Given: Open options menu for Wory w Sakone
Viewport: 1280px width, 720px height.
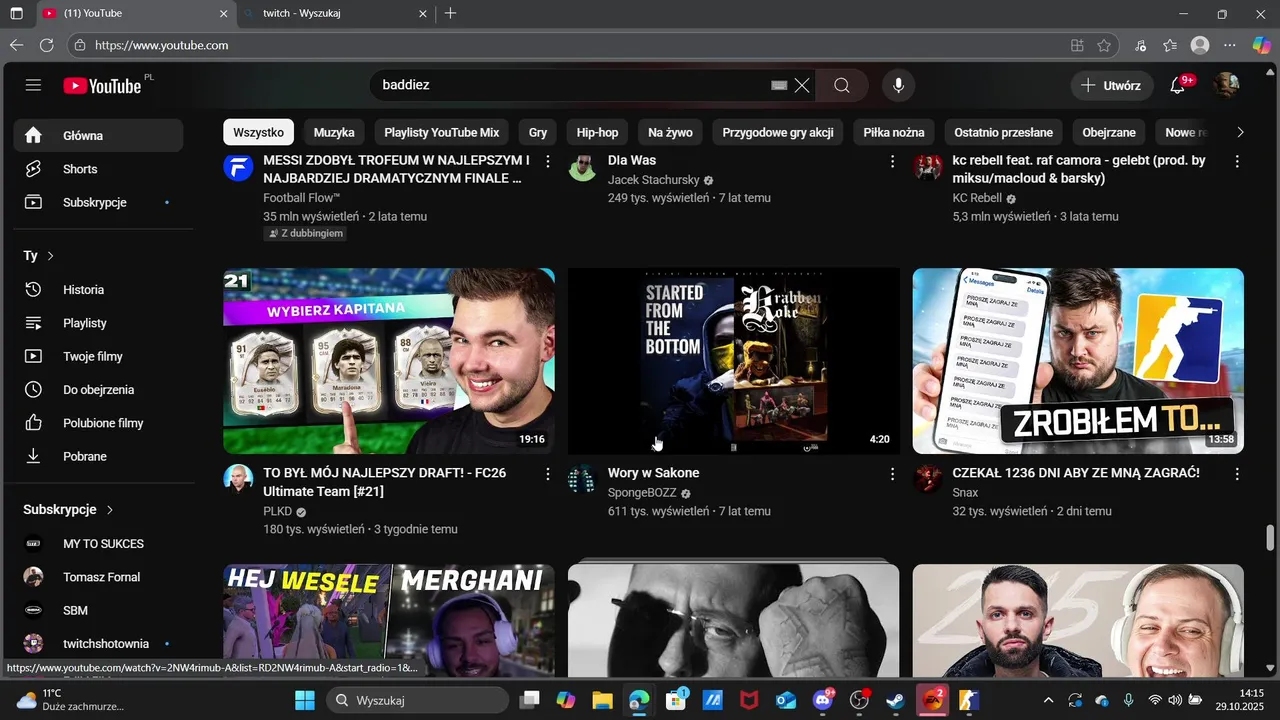Looking at the screenshot, I should (x=892, y=474).
